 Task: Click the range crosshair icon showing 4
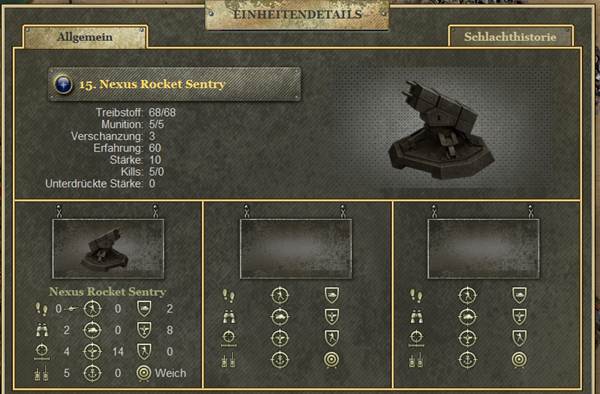click(x=42, y=352)
